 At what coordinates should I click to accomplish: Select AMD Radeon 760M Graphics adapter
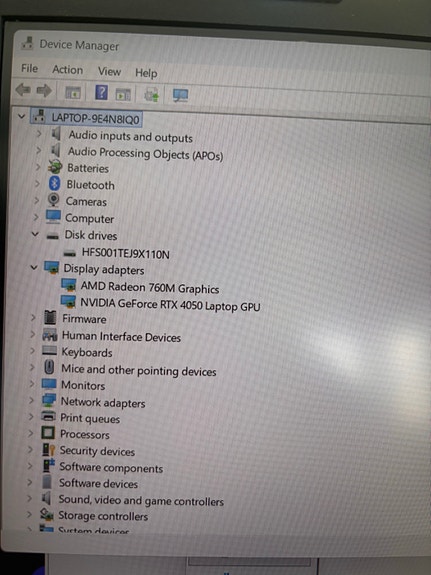pos(150,287)
